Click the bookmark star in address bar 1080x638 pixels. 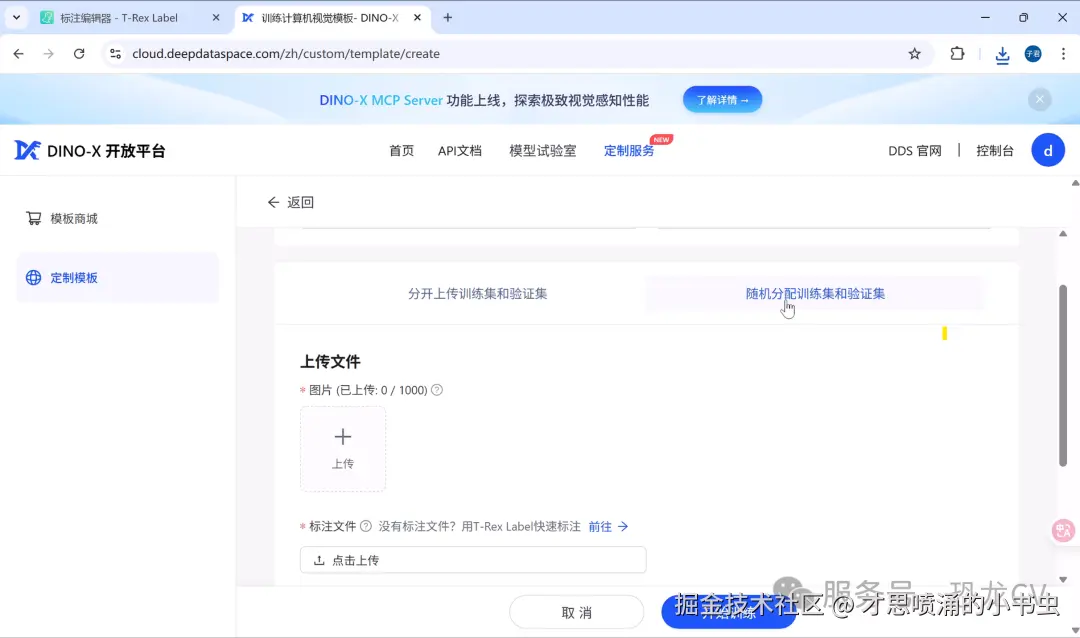point(914,54)
